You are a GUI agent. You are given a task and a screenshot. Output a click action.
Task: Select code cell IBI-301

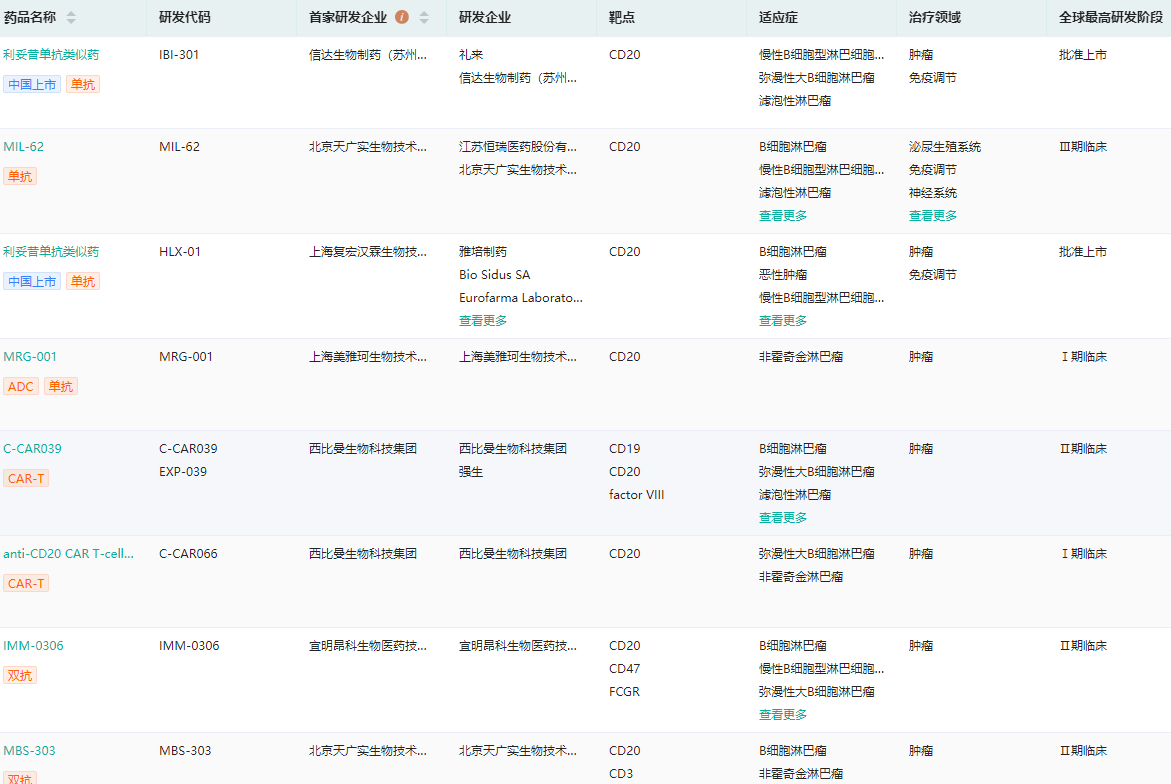tap(179, 55)
